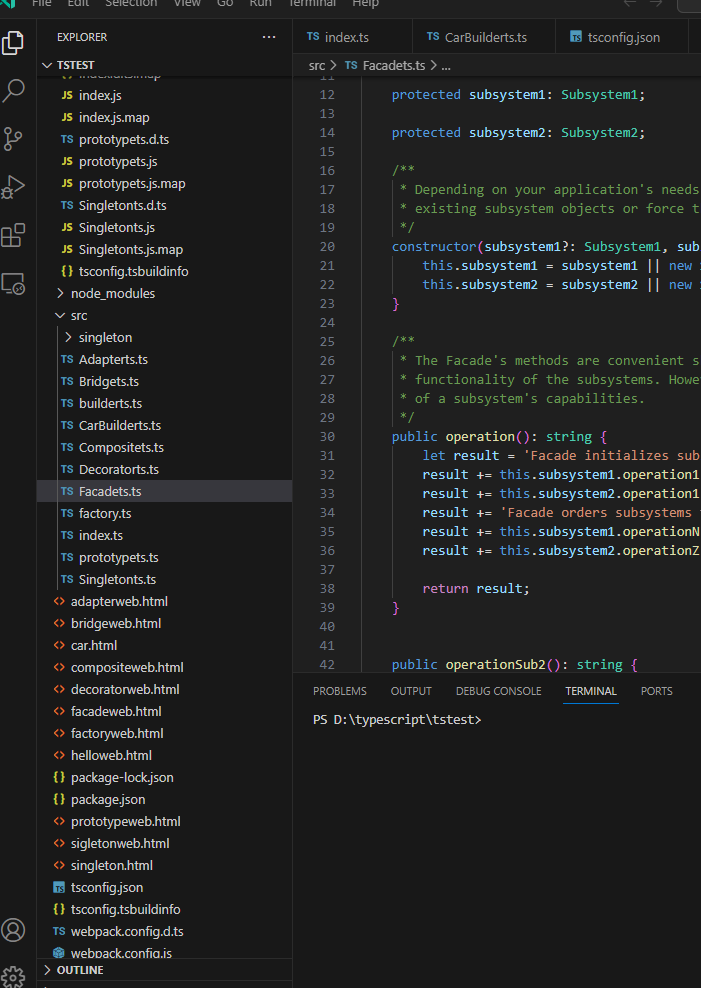
Task: Open the Manage gear icon
Action: click(14, 975)
